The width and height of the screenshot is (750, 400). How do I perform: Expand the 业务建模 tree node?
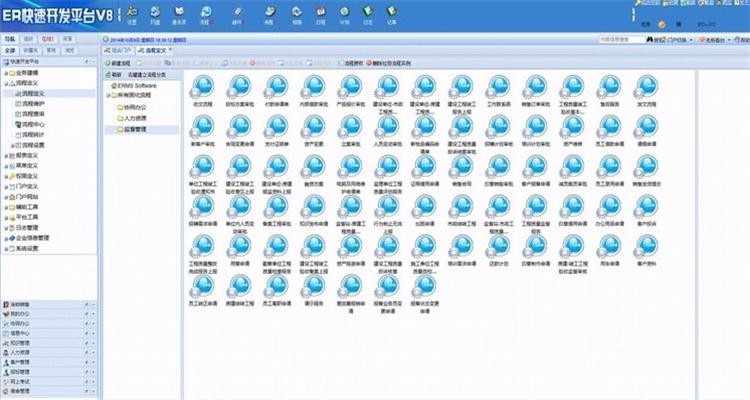(x=6, y=73)
